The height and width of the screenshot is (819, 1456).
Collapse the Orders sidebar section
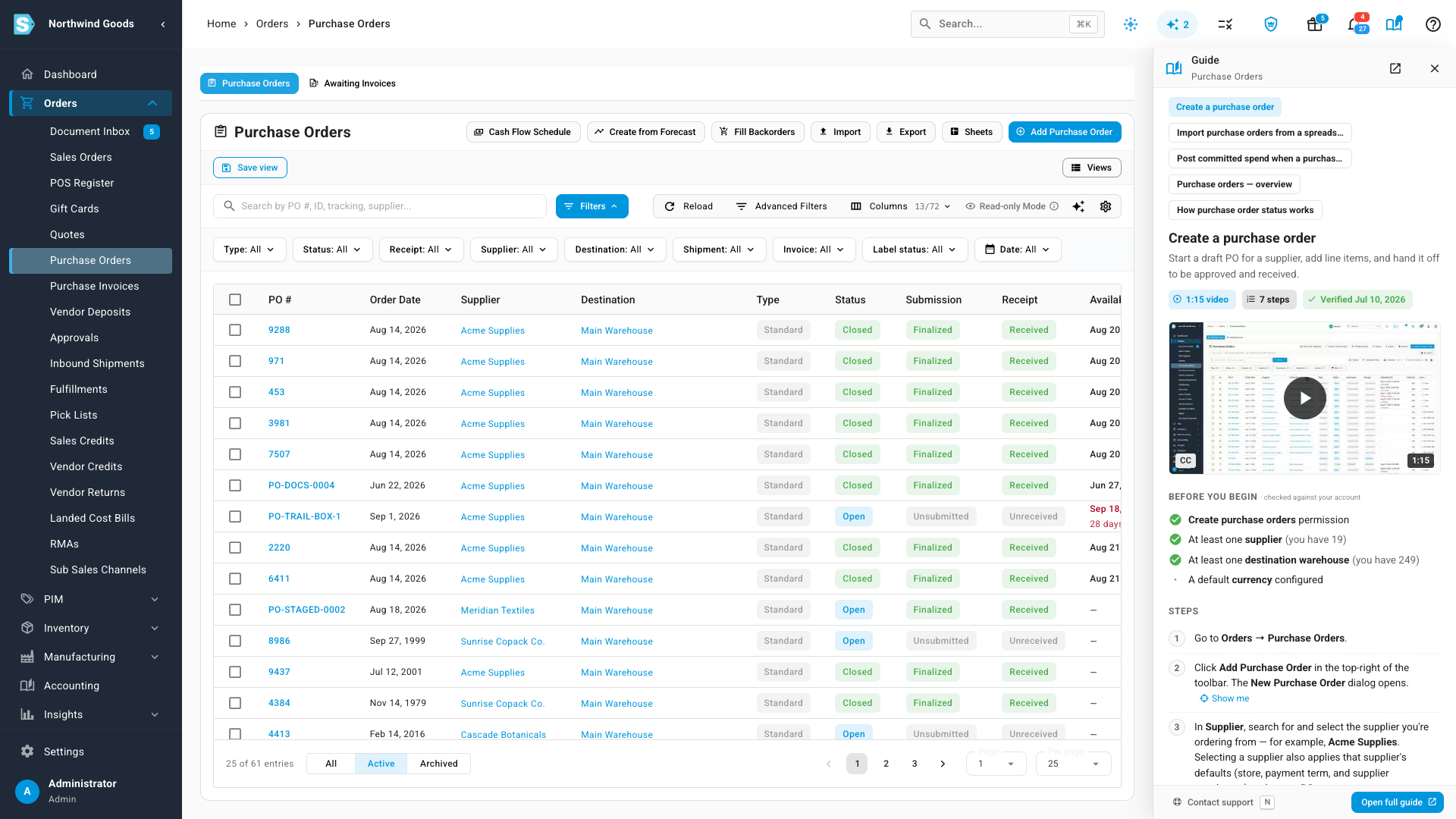pos(91,103)
